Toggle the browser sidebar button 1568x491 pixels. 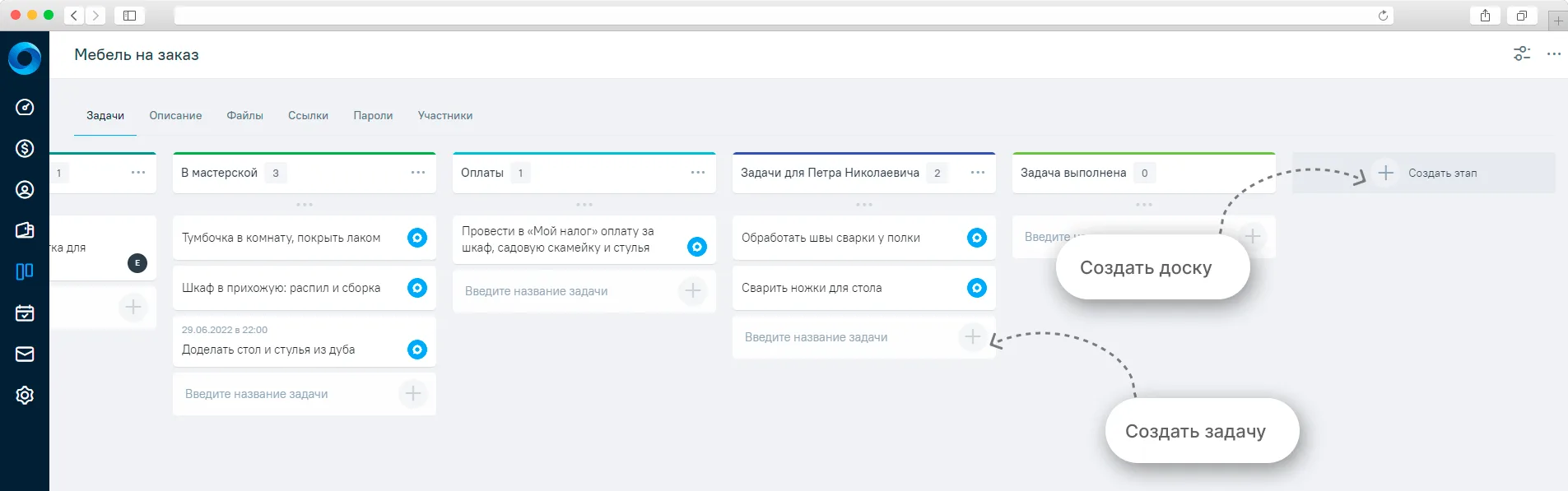129,16
